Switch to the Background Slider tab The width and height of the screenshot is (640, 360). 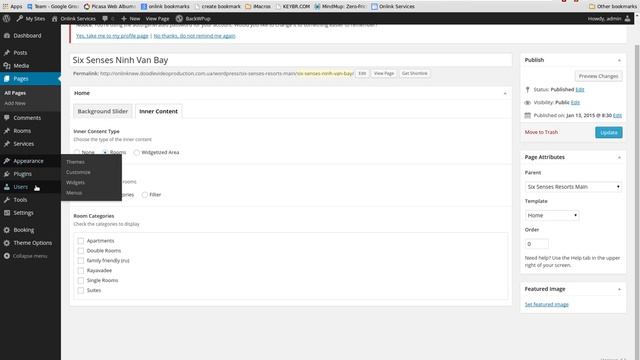click(103, 111)
